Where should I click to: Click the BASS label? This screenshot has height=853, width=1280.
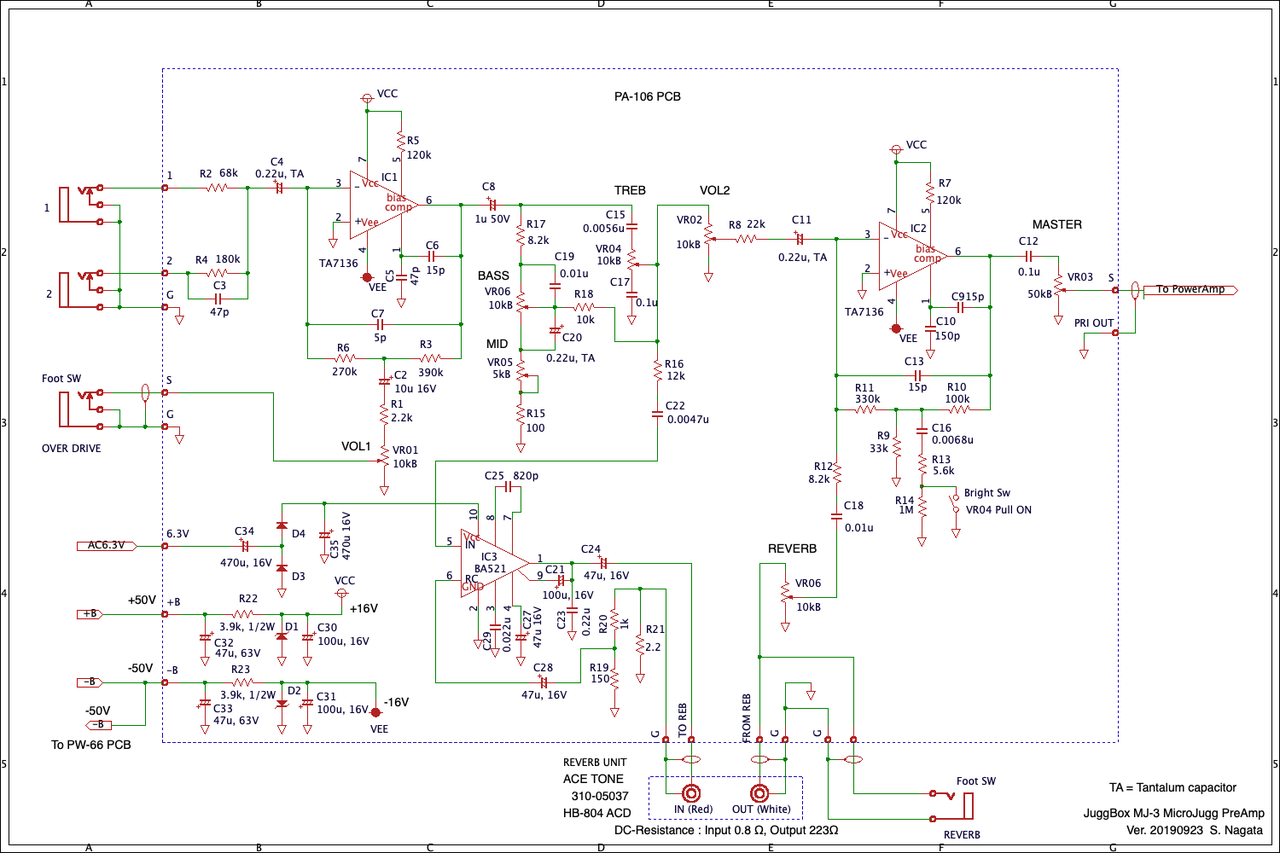pos(494,275)
